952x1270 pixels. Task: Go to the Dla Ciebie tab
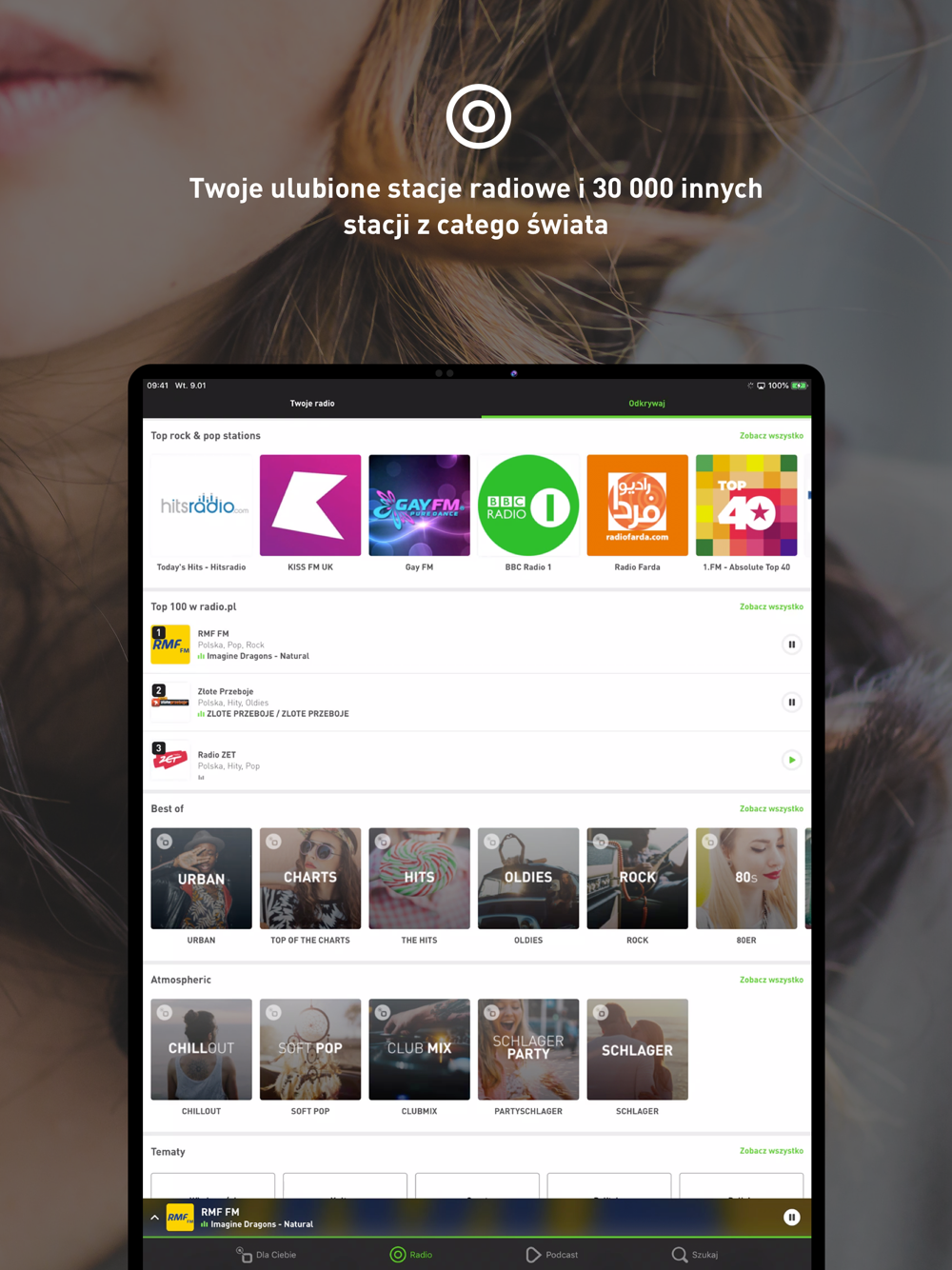click(x=267, y=1255)
